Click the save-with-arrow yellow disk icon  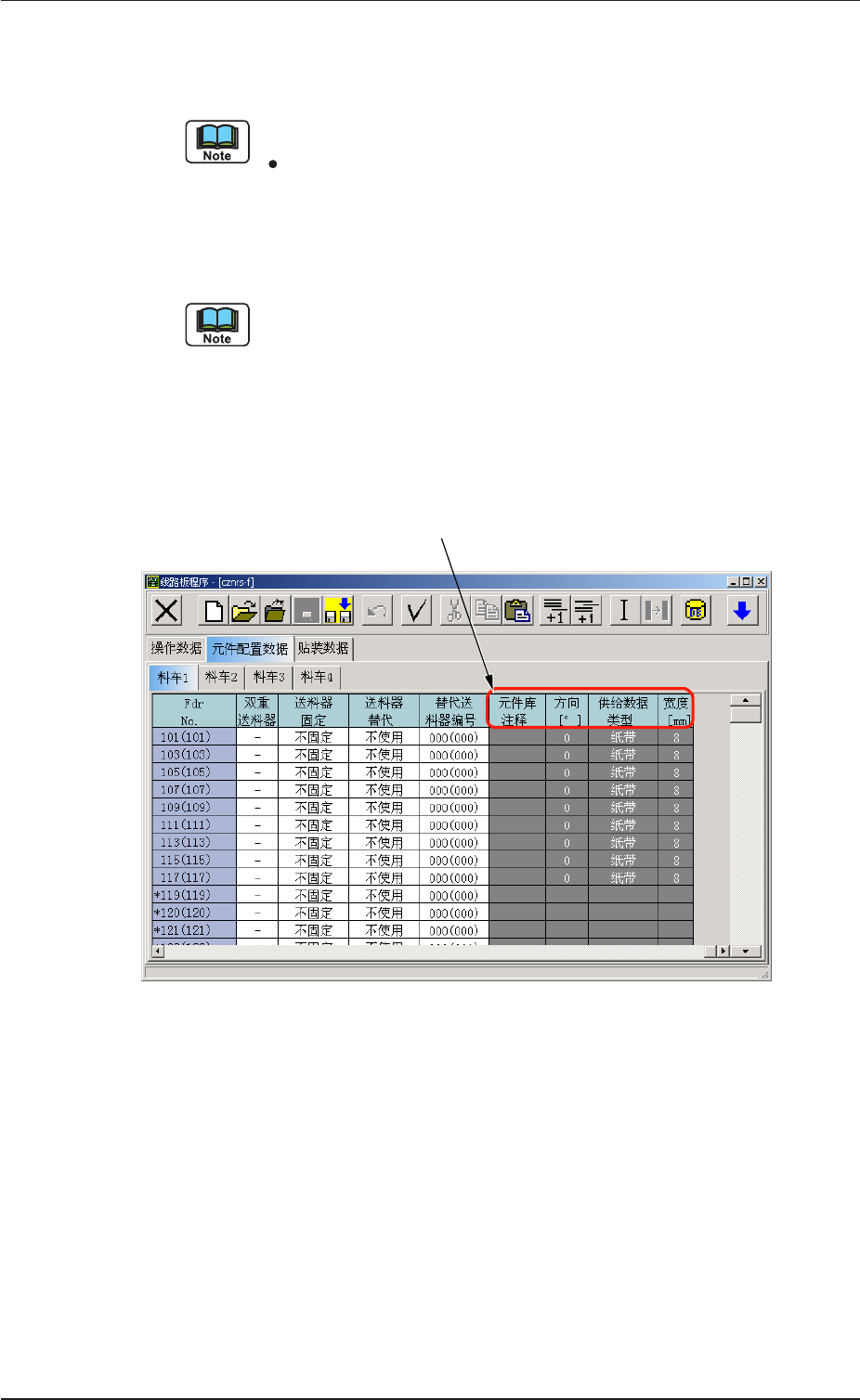pos(338,611)
